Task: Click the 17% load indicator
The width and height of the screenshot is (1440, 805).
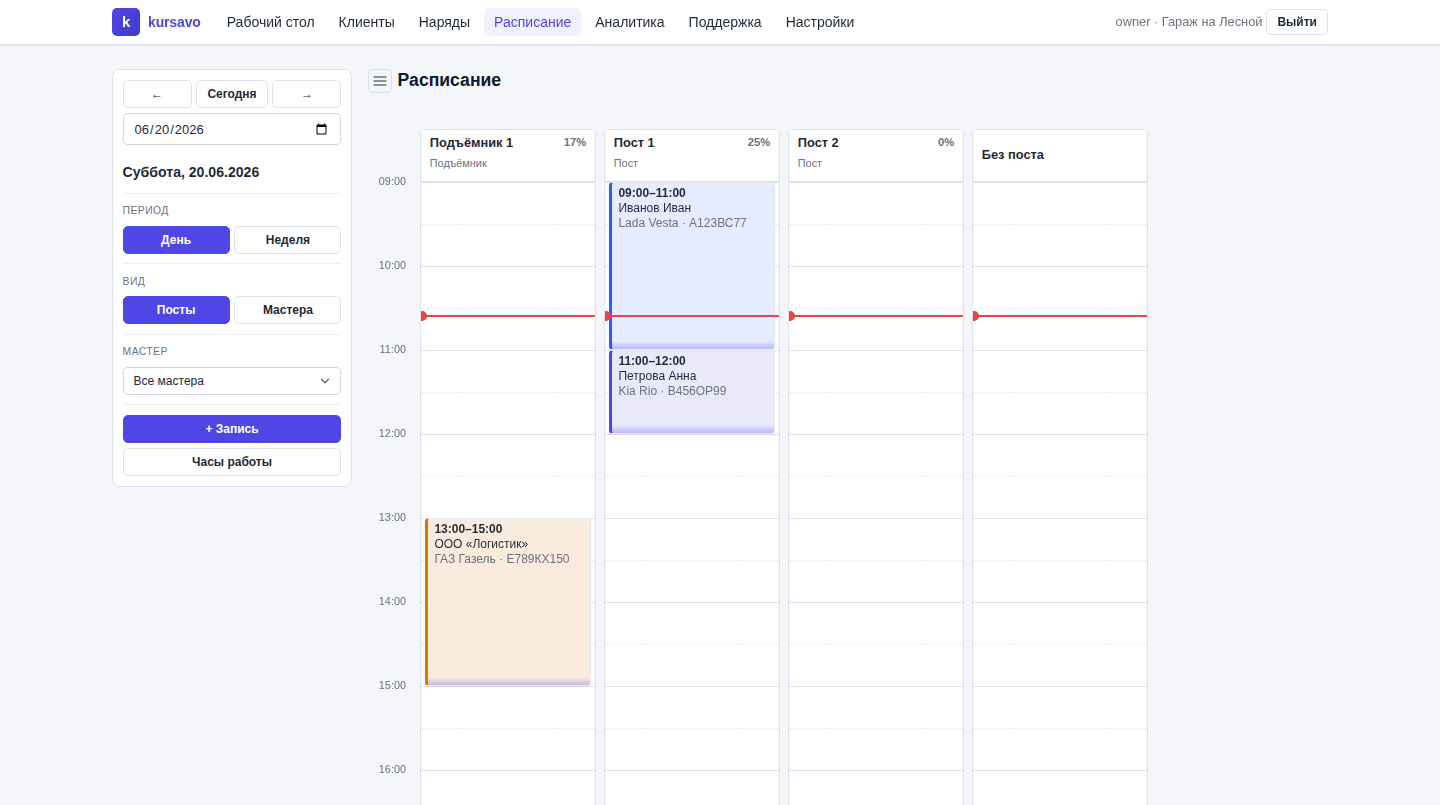Action: point(575,142)
